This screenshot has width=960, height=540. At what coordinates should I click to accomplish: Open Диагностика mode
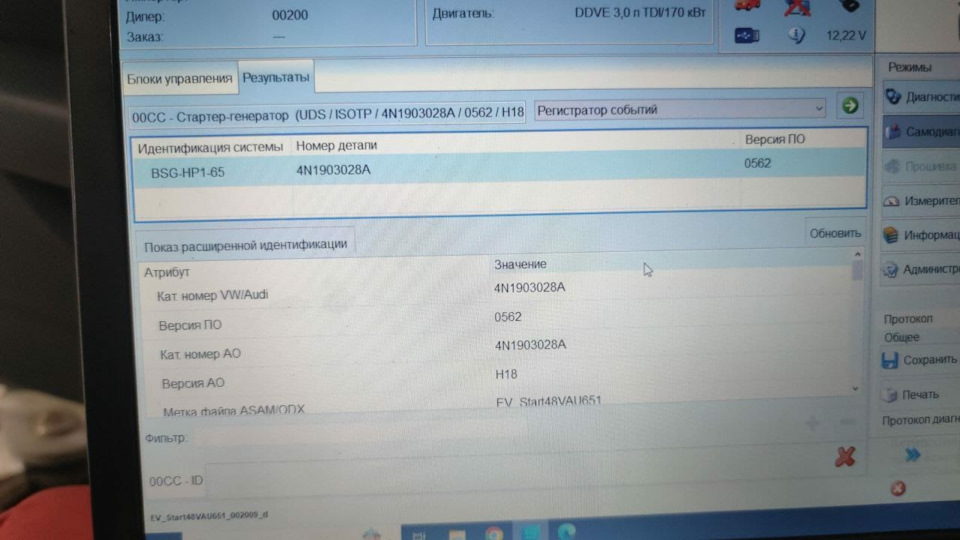coord(921,97)
